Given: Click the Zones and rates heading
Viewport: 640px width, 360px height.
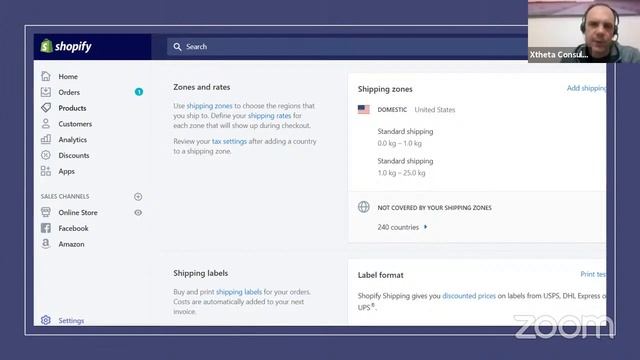Looking at the screenshot, I should [x=202, y=87].
